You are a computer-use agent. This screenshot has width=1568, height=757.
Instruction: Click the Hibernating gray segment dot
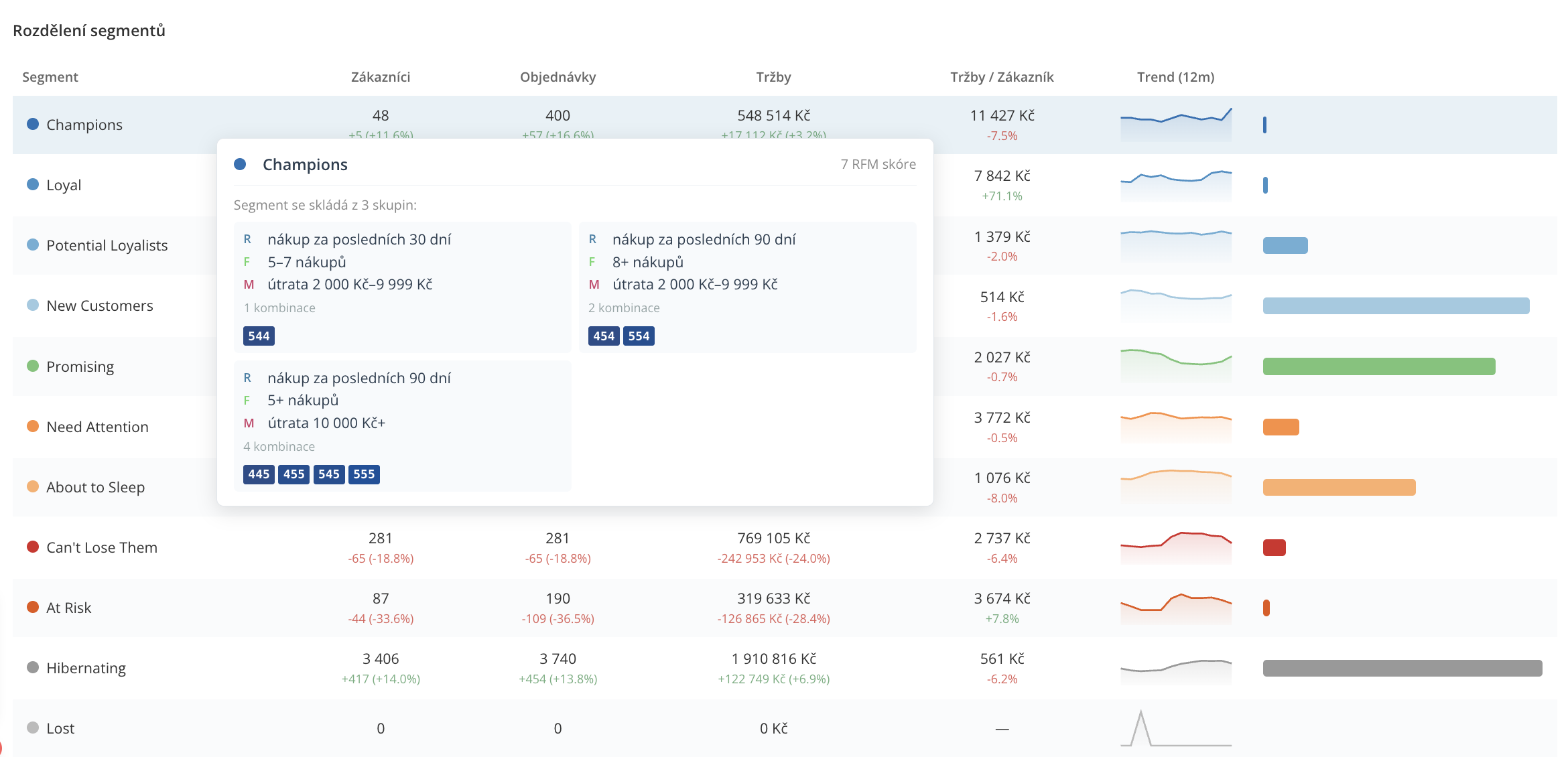click(x=32, y=667)
